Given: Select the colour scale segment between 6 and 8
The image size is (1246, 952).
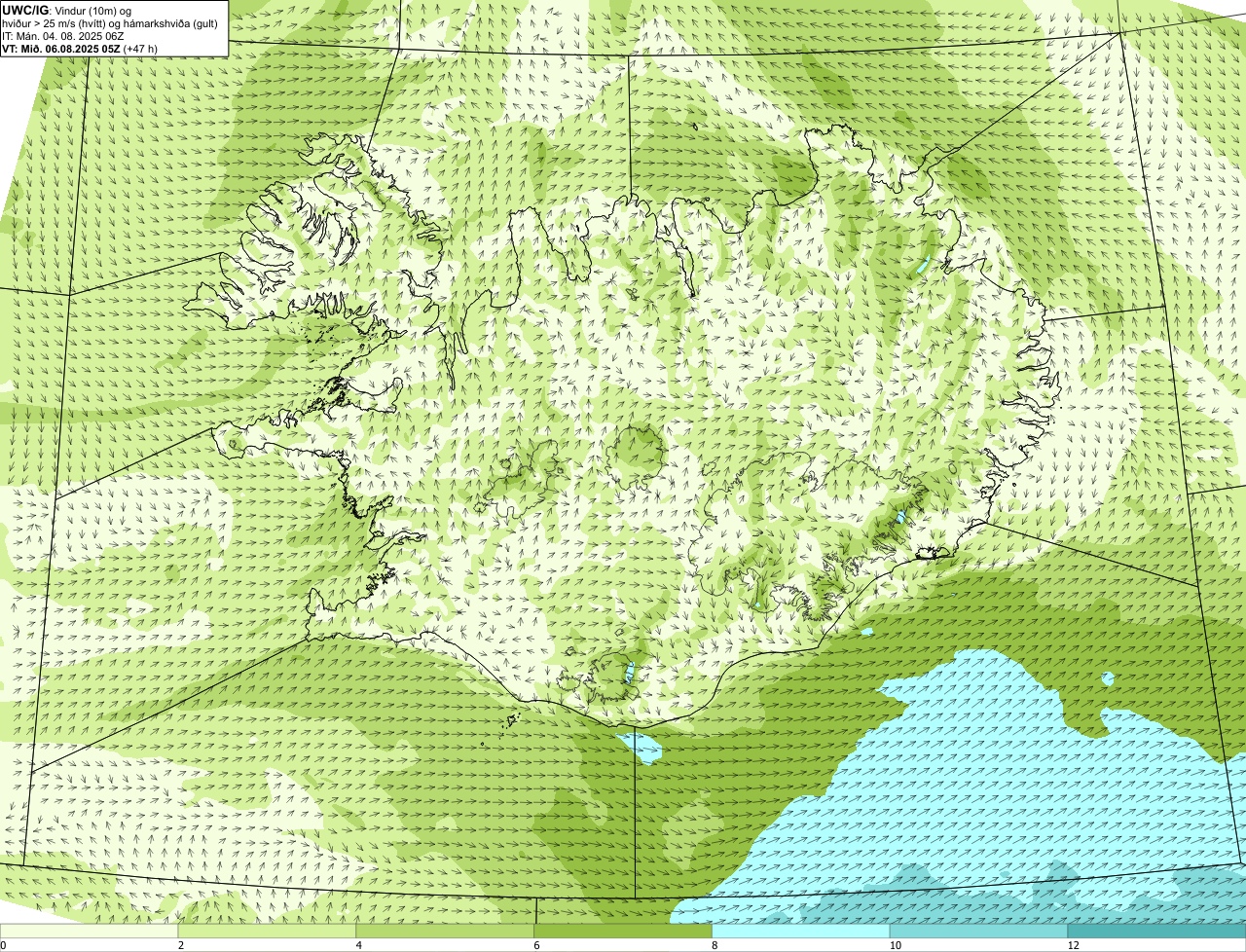Looking at the screenshot, I should (x=623, y=932).
